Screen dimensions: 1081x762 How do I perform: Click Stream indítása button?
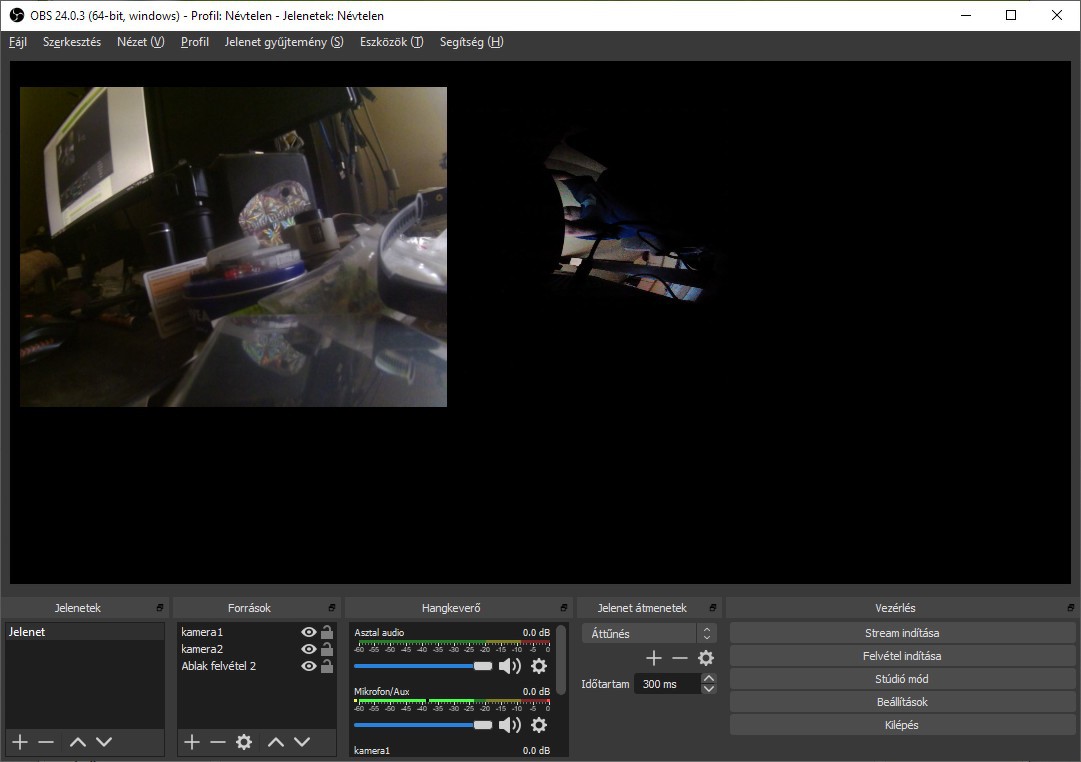point(902,633)
